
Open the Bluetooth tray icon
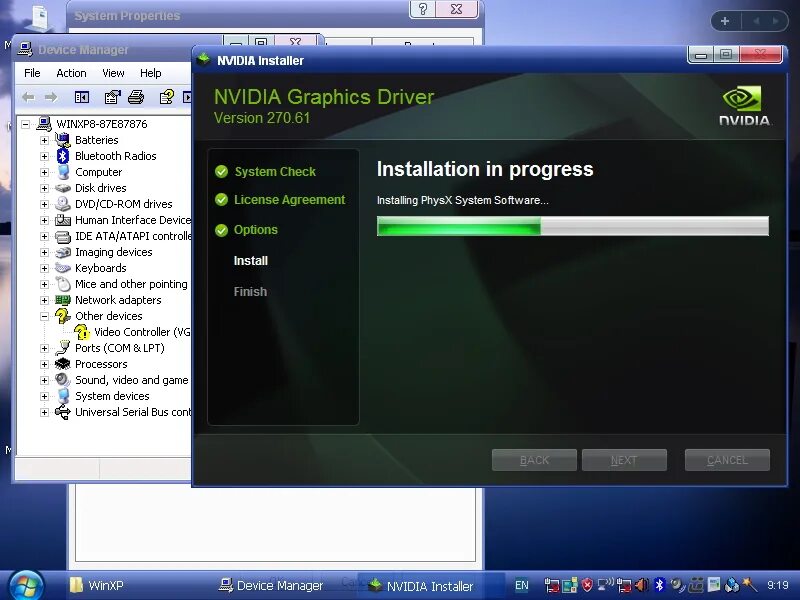660,585
